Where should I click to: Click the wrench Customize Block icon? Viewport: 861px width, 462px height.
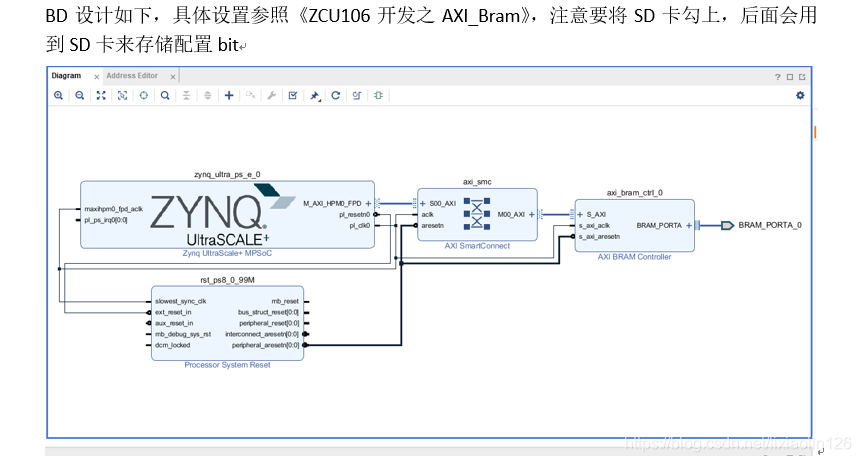click(272, 96)
